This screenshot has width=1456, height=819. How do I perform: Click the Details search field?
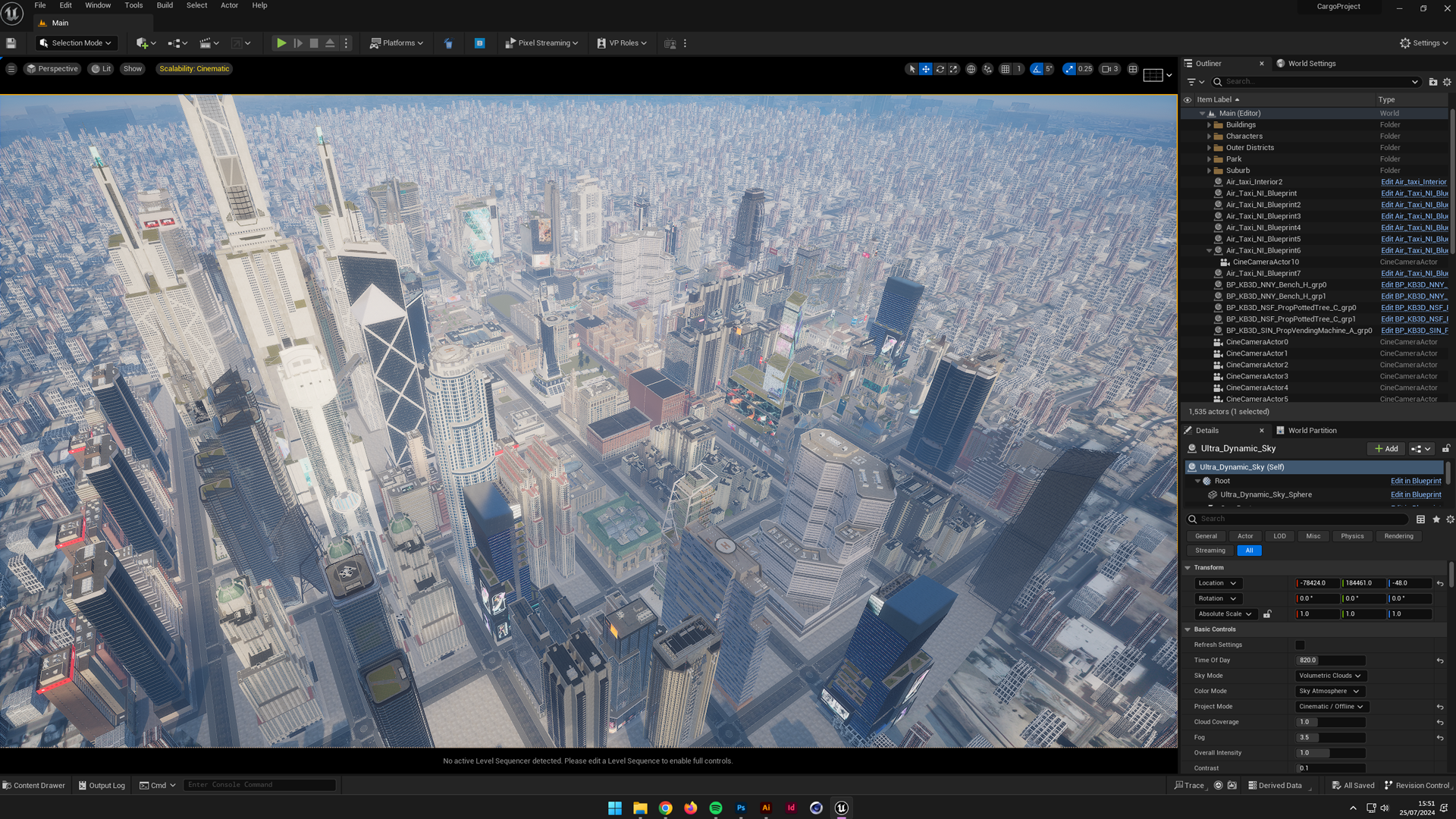[x=1298, y=519]
